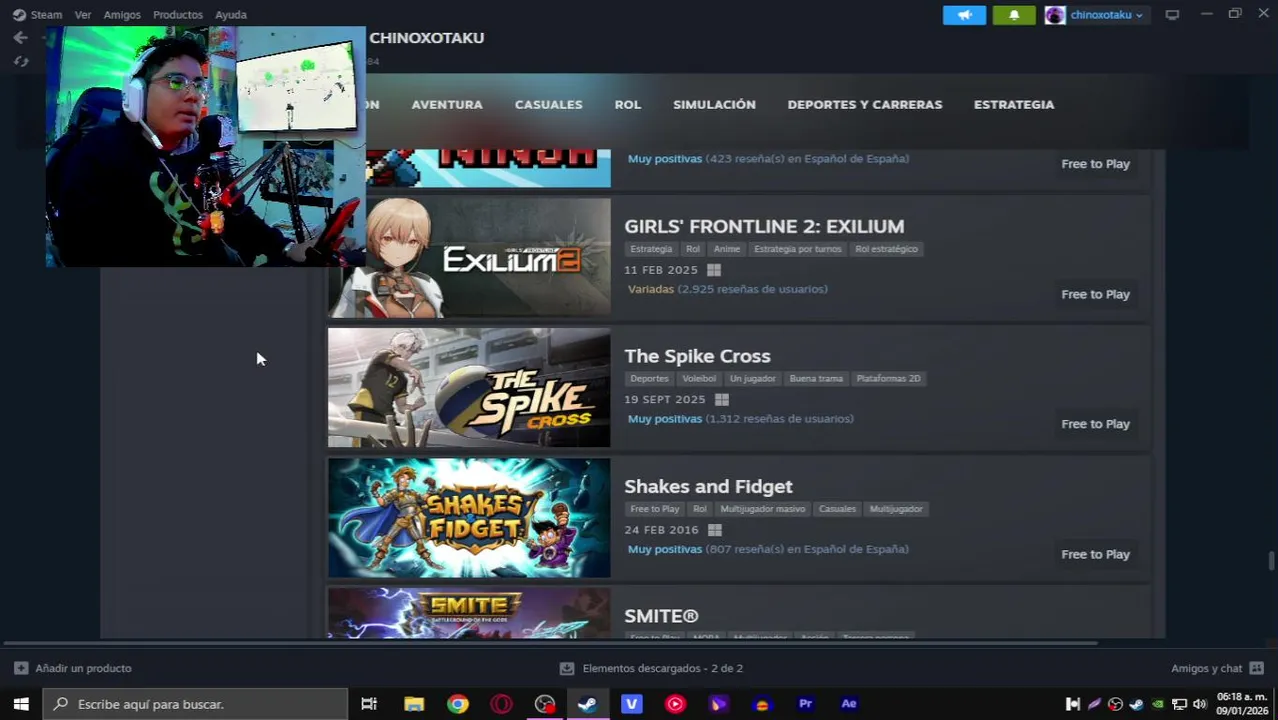Select the AVENTURA category tab
Viewport: 1278px width, 720px height.
[447, 104]
